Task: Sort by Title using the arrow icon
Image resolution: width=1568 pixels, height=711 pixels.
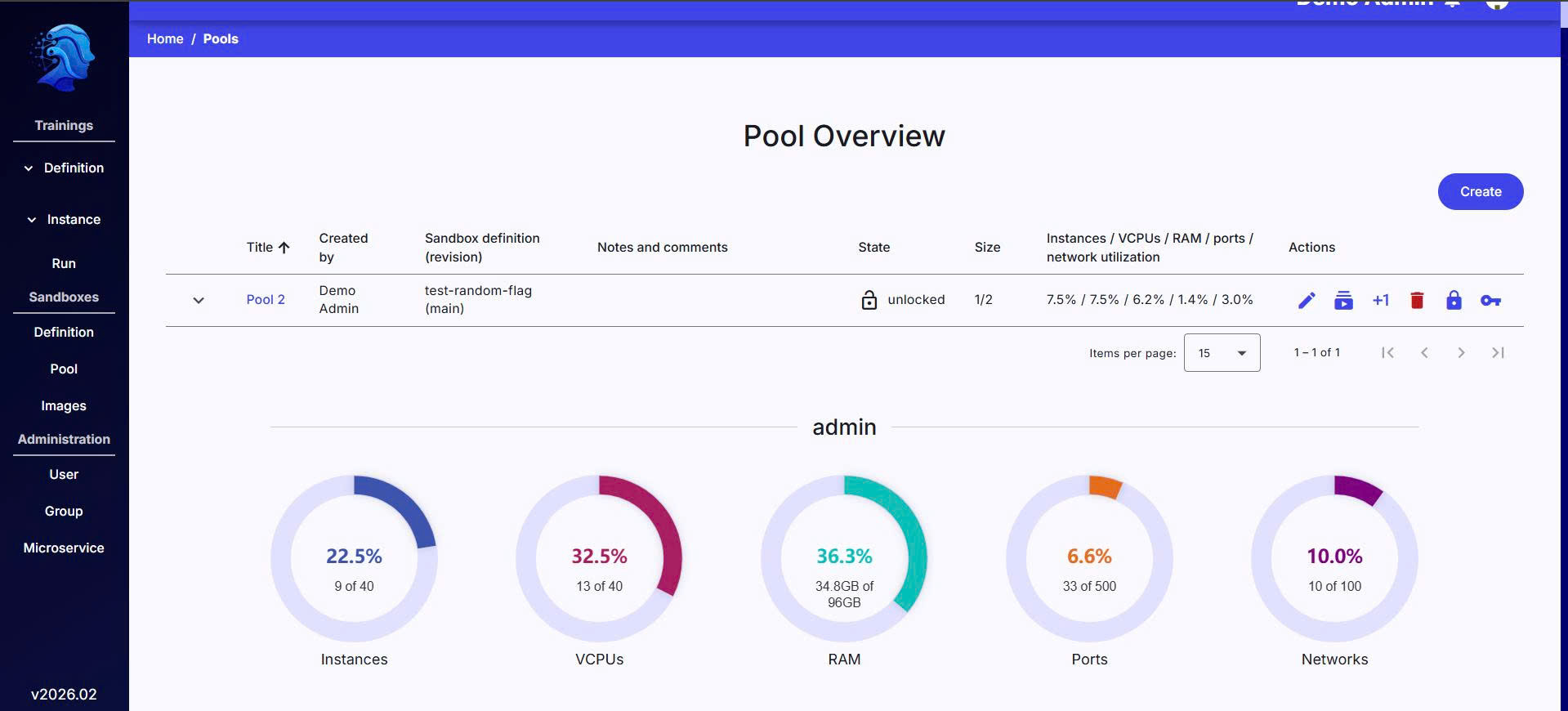Action: 284,248
